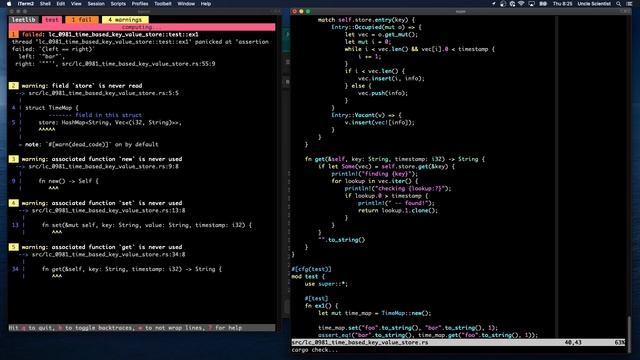Viewport: 640px width, 360px height.
Task: Open the iTerm2 application menu
Action: coord(26,4)
